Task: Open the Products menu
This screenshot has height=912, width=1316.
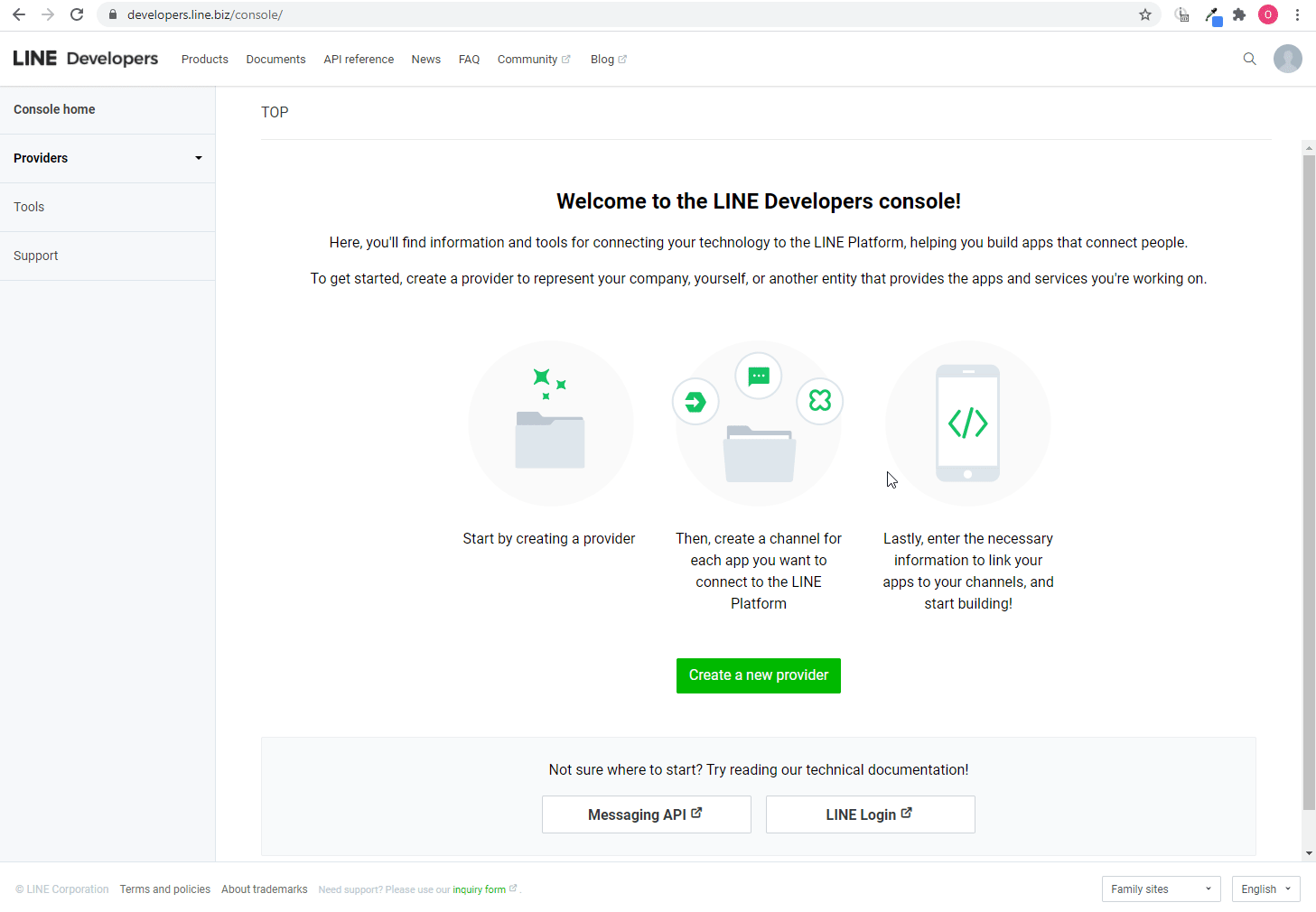Action: click(x=205, y=60)
